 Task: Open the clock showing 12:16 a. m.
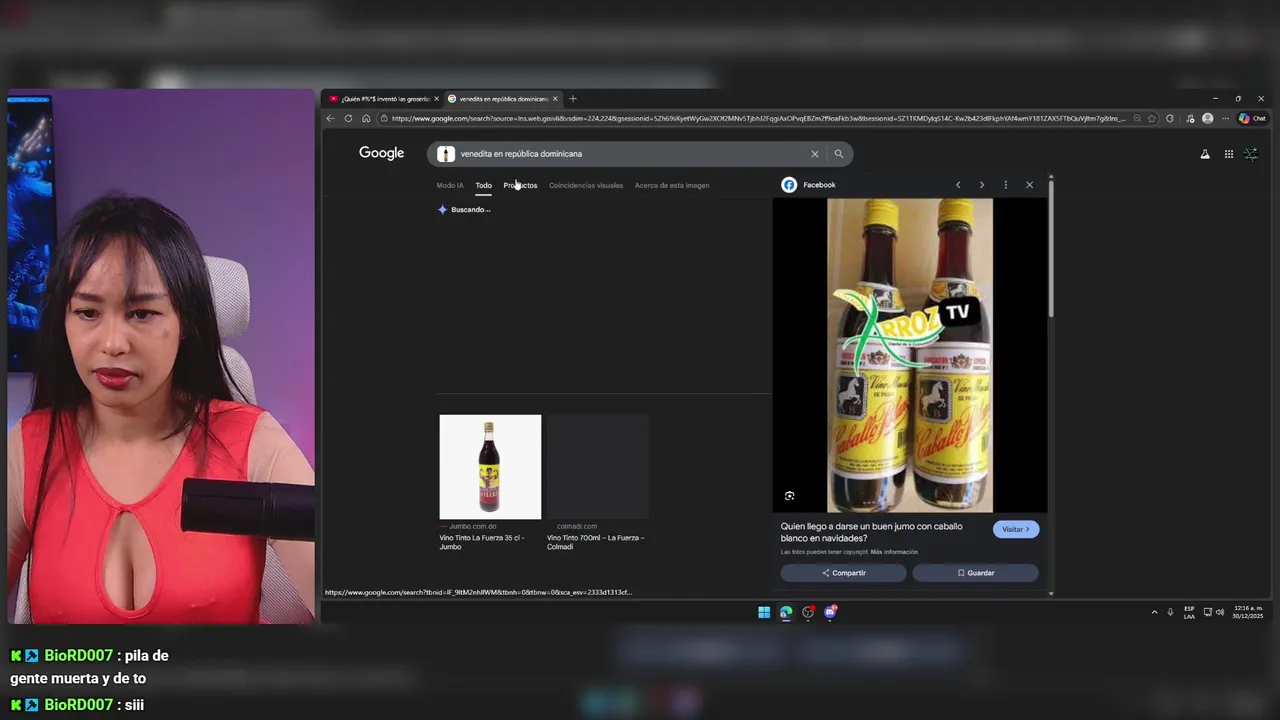pyautogui.click(x=1248, y=612)
